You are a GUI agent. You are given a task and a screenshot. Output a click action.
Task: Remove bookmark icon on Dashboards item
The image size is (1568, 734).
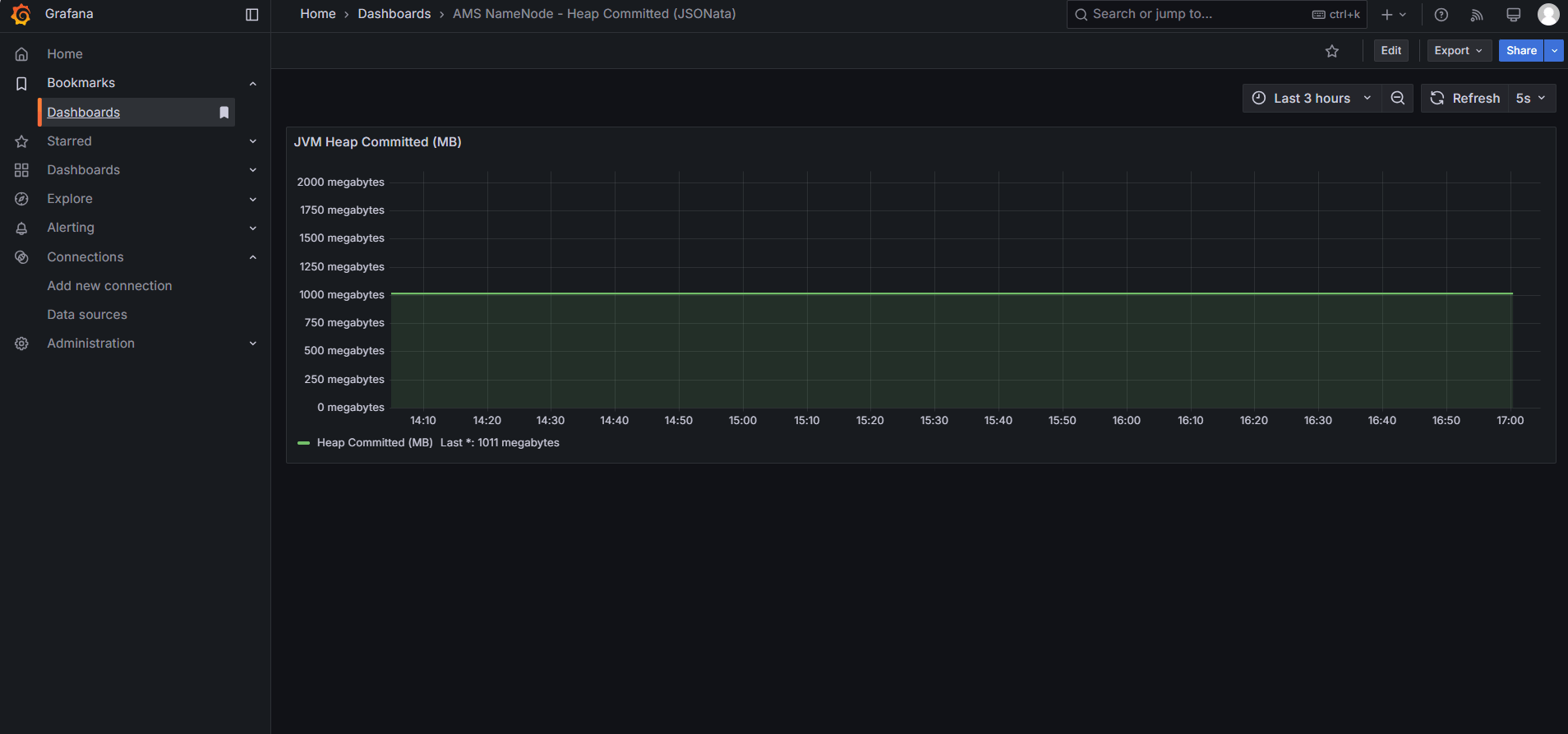(x=224, y=113)
